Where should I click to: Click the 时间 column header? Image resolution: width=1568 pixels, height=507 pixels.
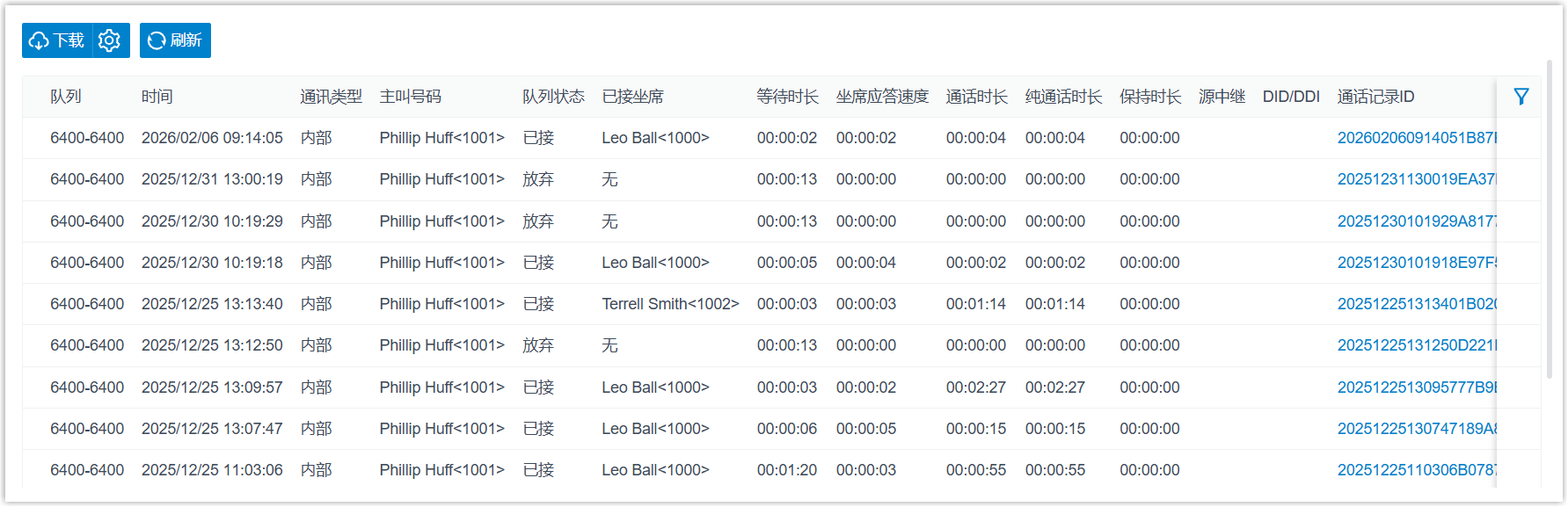coord(157,97)
